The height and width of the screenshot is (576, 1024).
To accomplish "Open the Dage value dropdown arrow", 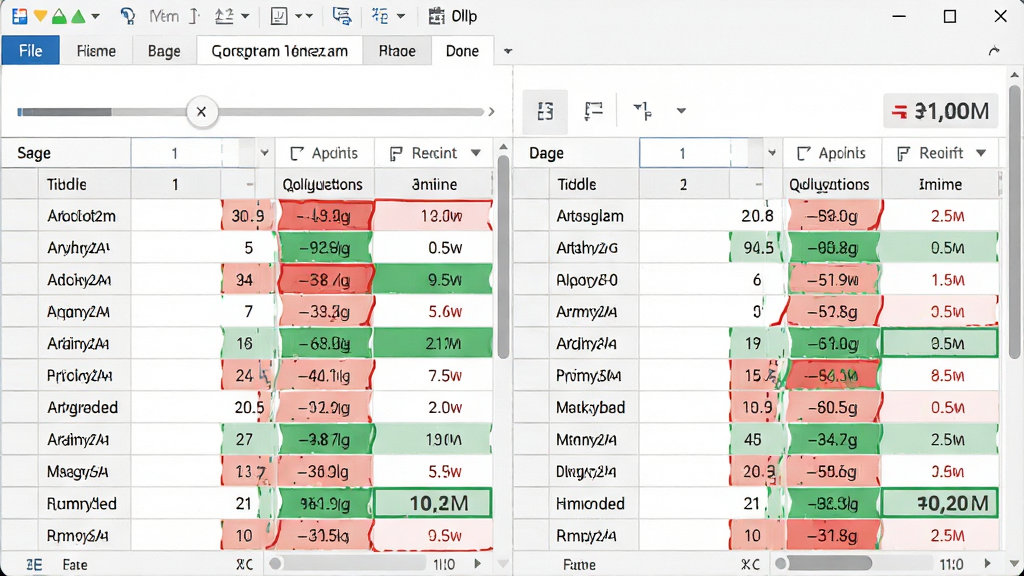I will [772, 153].
